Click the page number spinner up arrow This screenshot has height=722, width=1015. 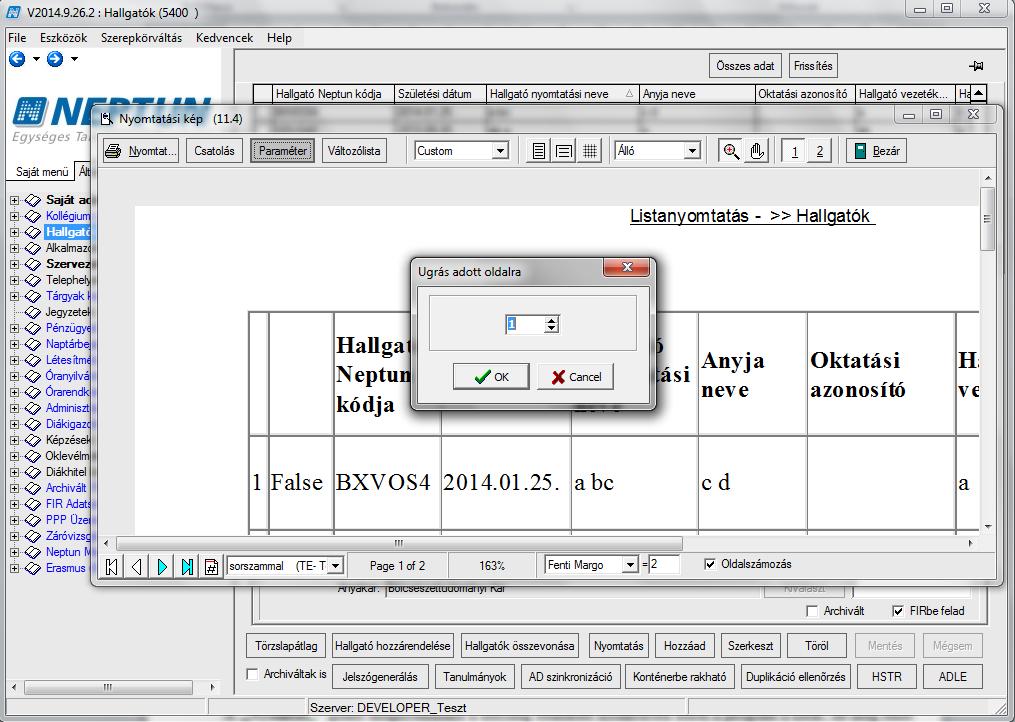tap(552, 320)
